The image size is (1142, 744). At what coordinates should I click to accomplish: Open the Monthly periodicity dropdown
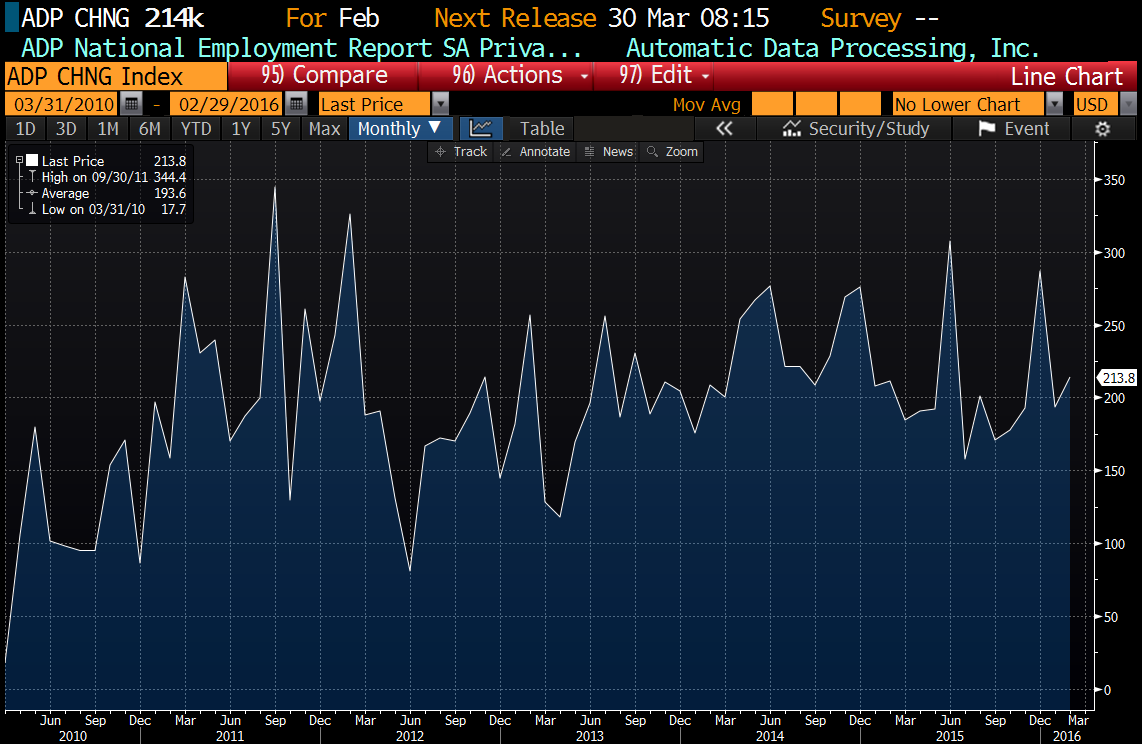400,128
